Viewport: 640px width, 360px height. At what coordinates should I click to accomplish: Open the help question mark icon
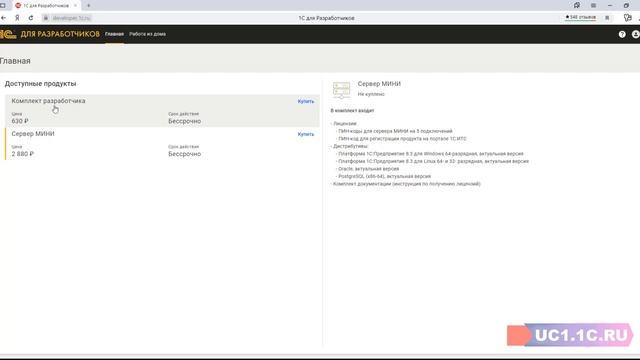(x=622, y=34)
